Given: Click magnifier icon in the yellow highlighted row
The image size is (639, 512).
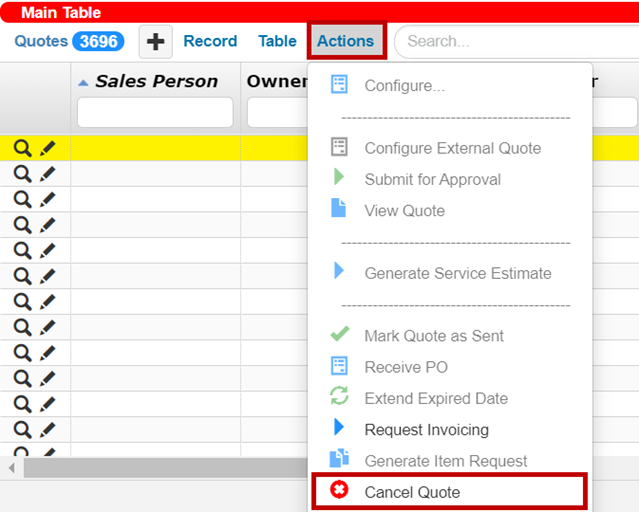Looking at the screenshot, I should pyautogui.click(x=22, y=148).
